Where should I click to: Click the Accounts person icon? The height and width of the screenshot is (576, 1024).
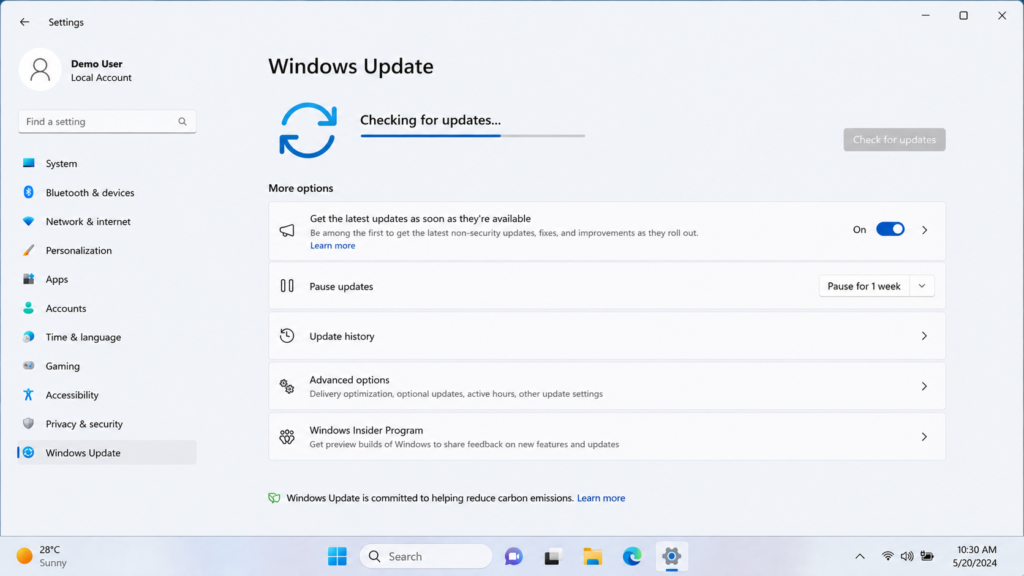[28, 308]
